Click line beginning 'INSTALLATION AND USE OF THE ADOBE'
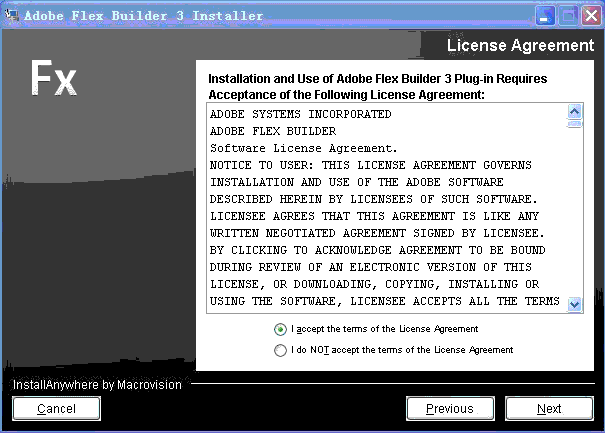The width and height of the screenshot is (605, 433). [x=357, y=182]
